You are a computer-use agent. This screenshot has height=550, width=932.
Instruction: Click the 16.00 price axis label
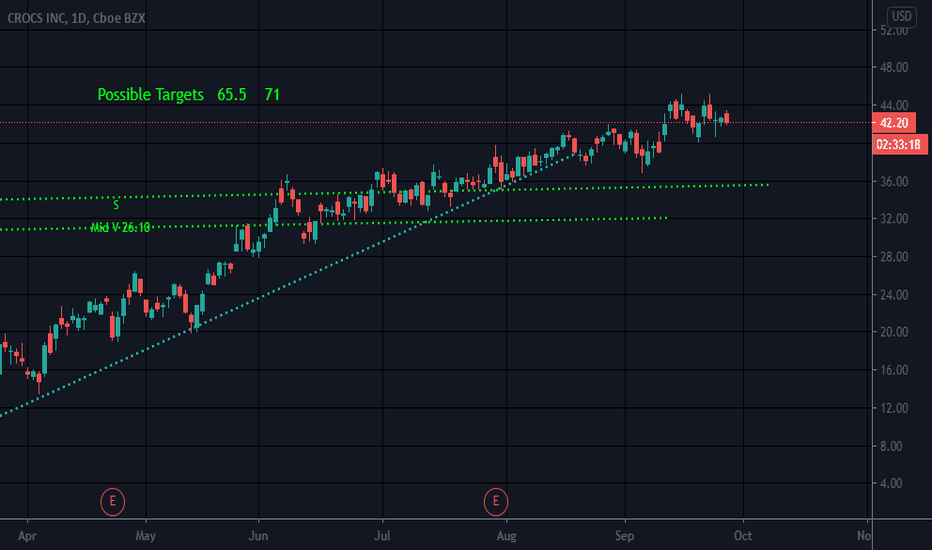click(x=894, y=370)
